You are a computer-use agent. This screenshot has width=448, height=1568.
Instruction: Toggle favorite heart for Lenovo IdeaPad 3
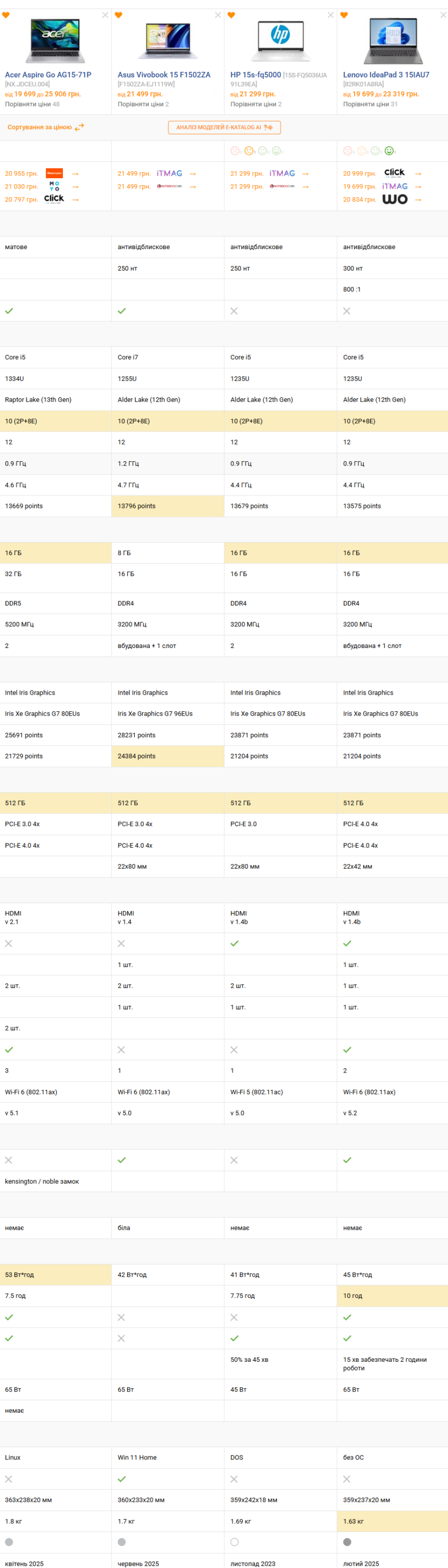point(344,15)
